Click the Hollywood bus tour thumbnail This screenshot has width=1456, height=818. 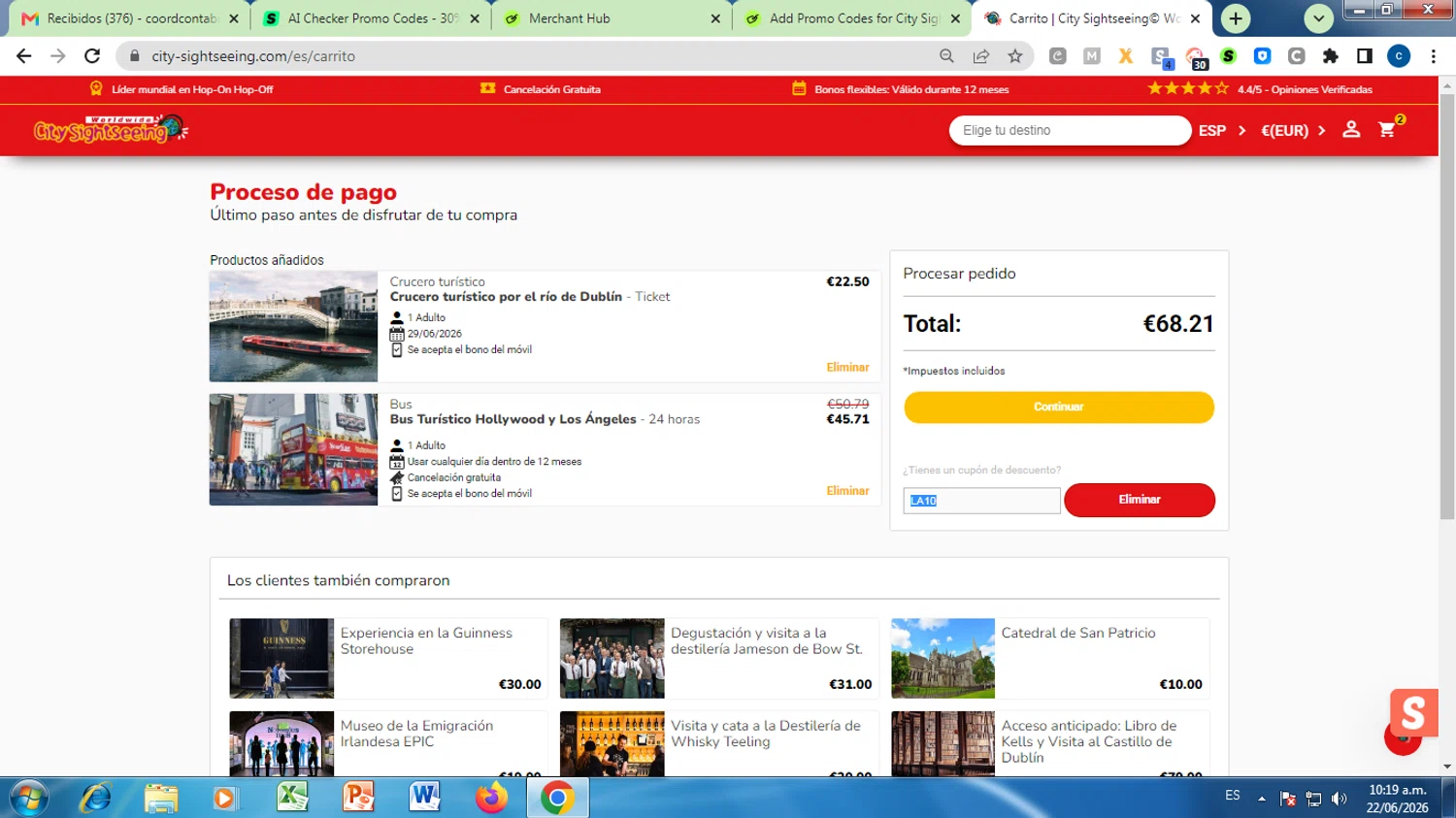click(293, 449)
